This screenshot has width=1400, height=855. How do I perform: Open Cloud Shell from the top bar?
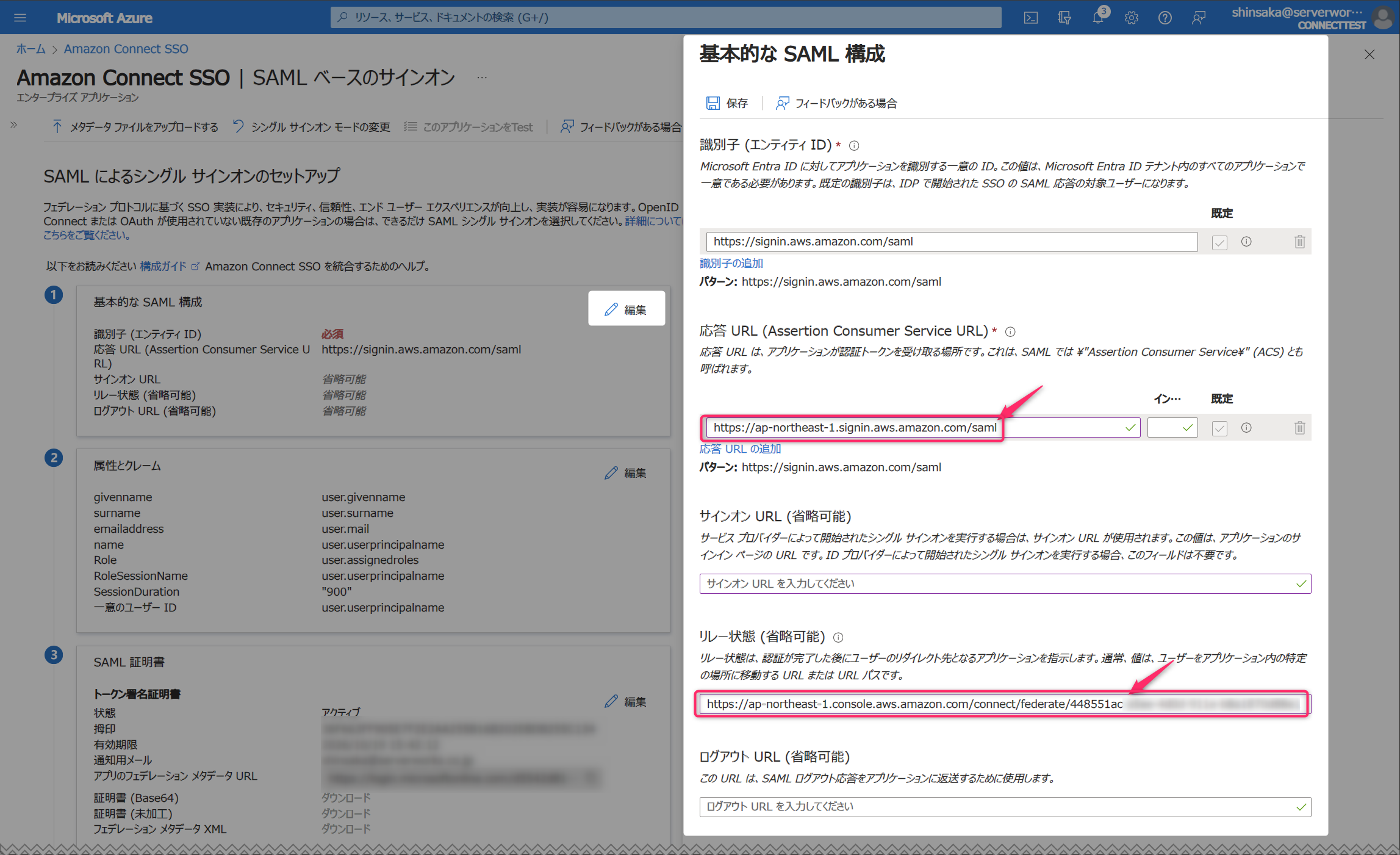(x=1031, y=18)
